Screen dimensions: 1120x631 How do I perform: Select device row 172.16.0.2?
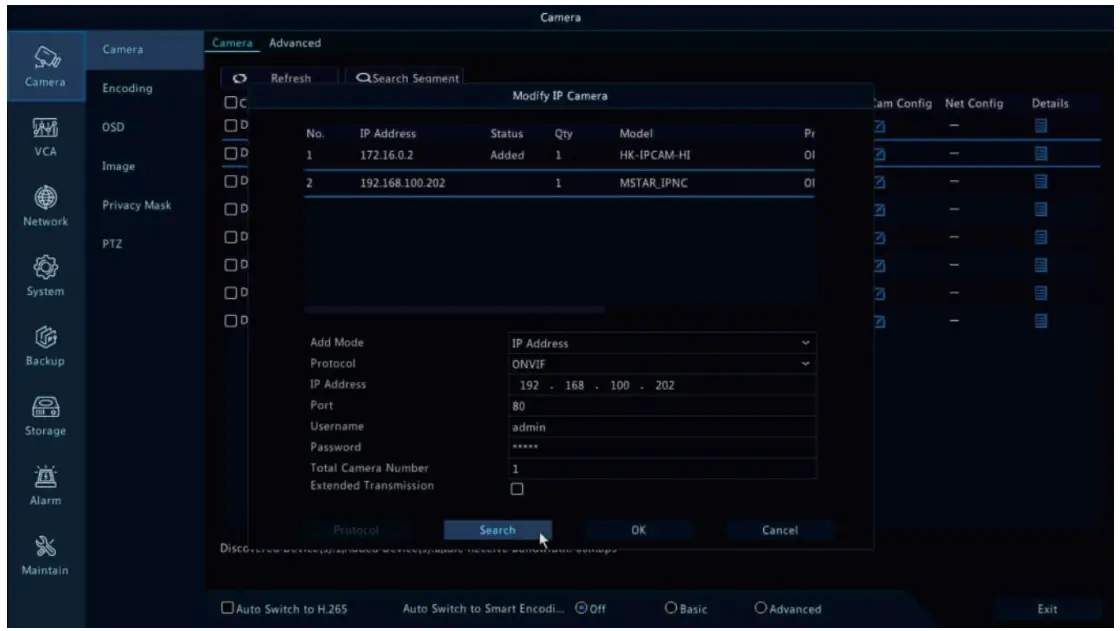pyautogui.click(x=559, y=155)
